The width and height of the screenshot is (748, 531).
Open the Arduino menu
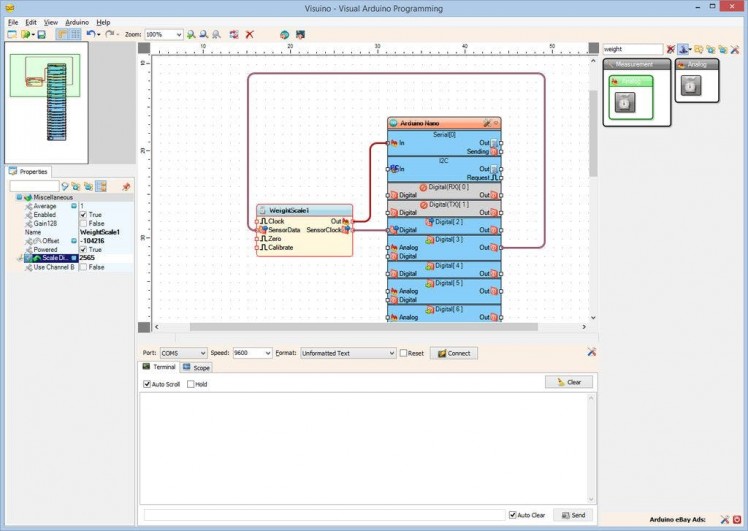pyautogui.click(x=77, y=21)
